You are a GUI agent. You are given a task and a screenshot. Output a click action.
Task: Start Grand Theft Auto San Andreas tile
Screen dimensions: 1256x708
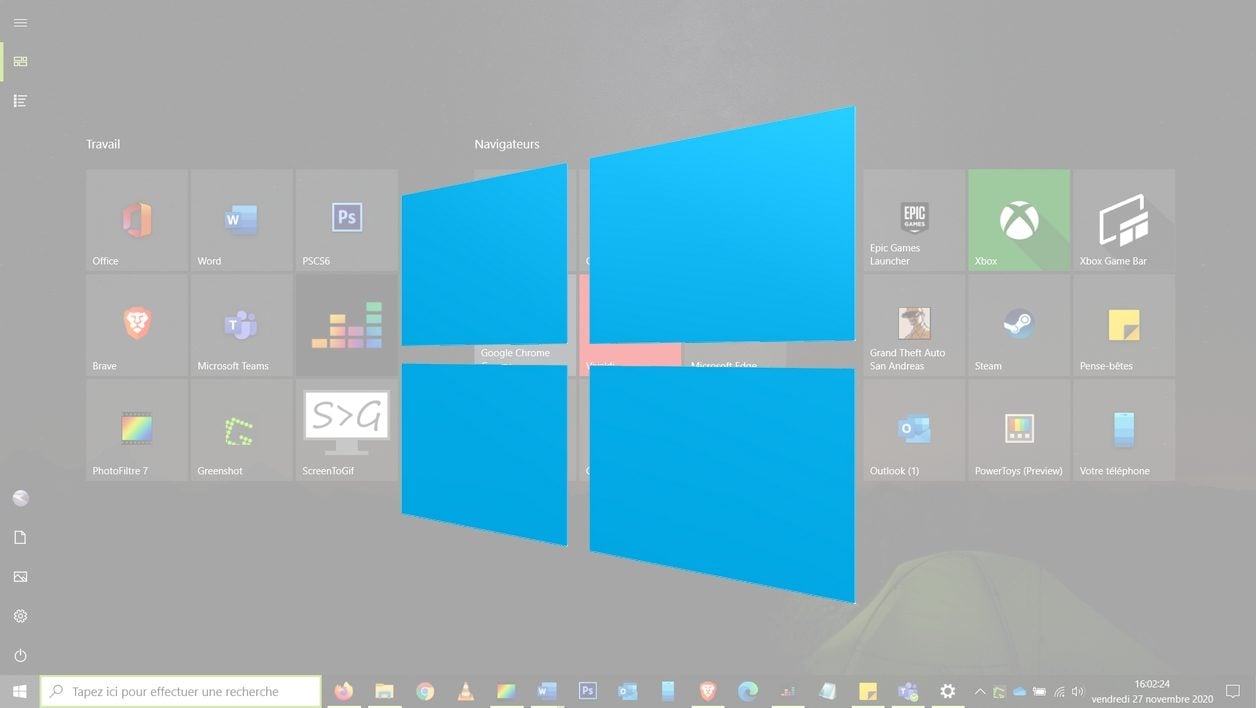coord(914,325)
